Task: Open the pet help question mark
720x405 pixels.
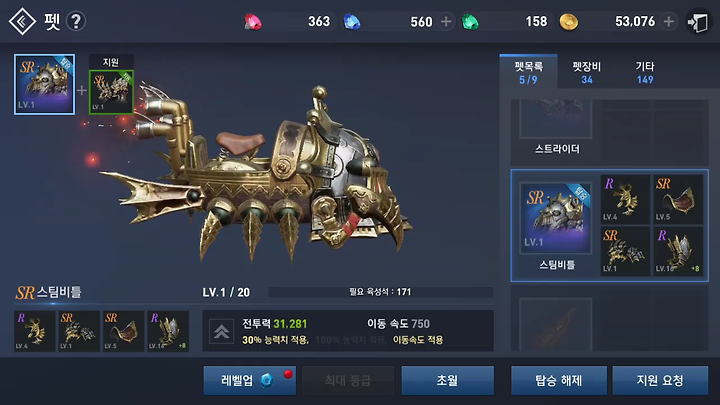Action: point(76,21)
